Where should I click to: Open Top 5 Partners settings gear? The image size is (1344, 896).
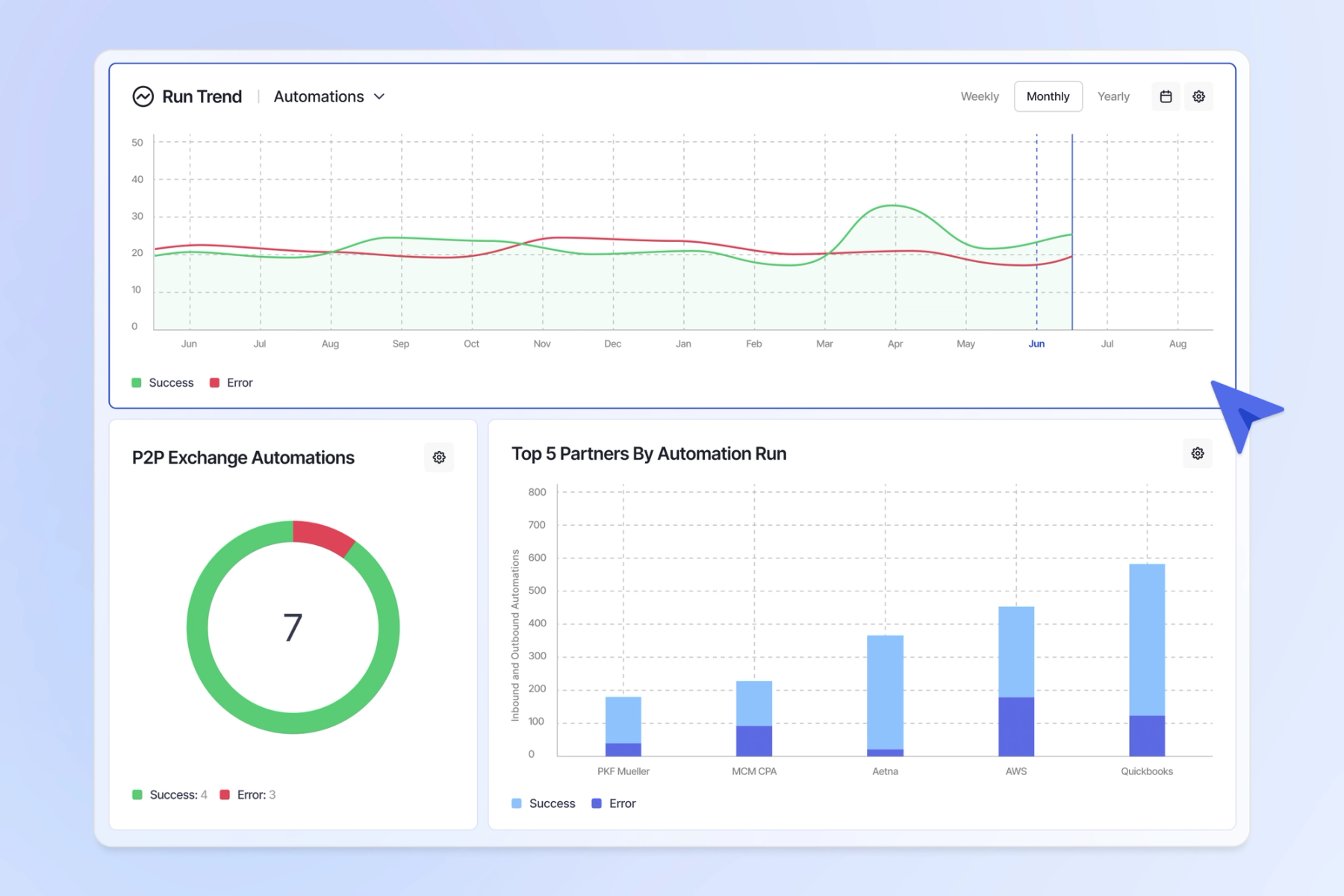pos(1198,453)
